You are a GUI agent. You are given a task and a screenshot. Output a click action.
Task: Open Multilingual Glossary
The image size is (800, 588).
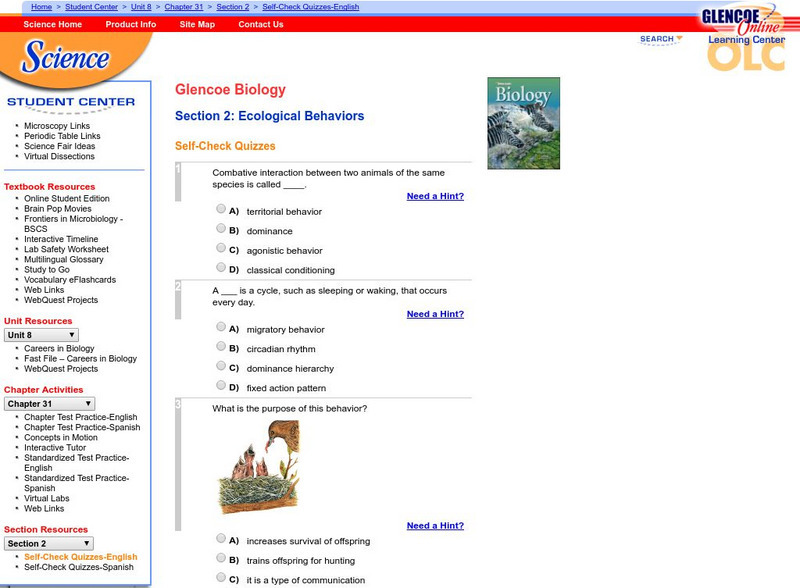point(64,259)
